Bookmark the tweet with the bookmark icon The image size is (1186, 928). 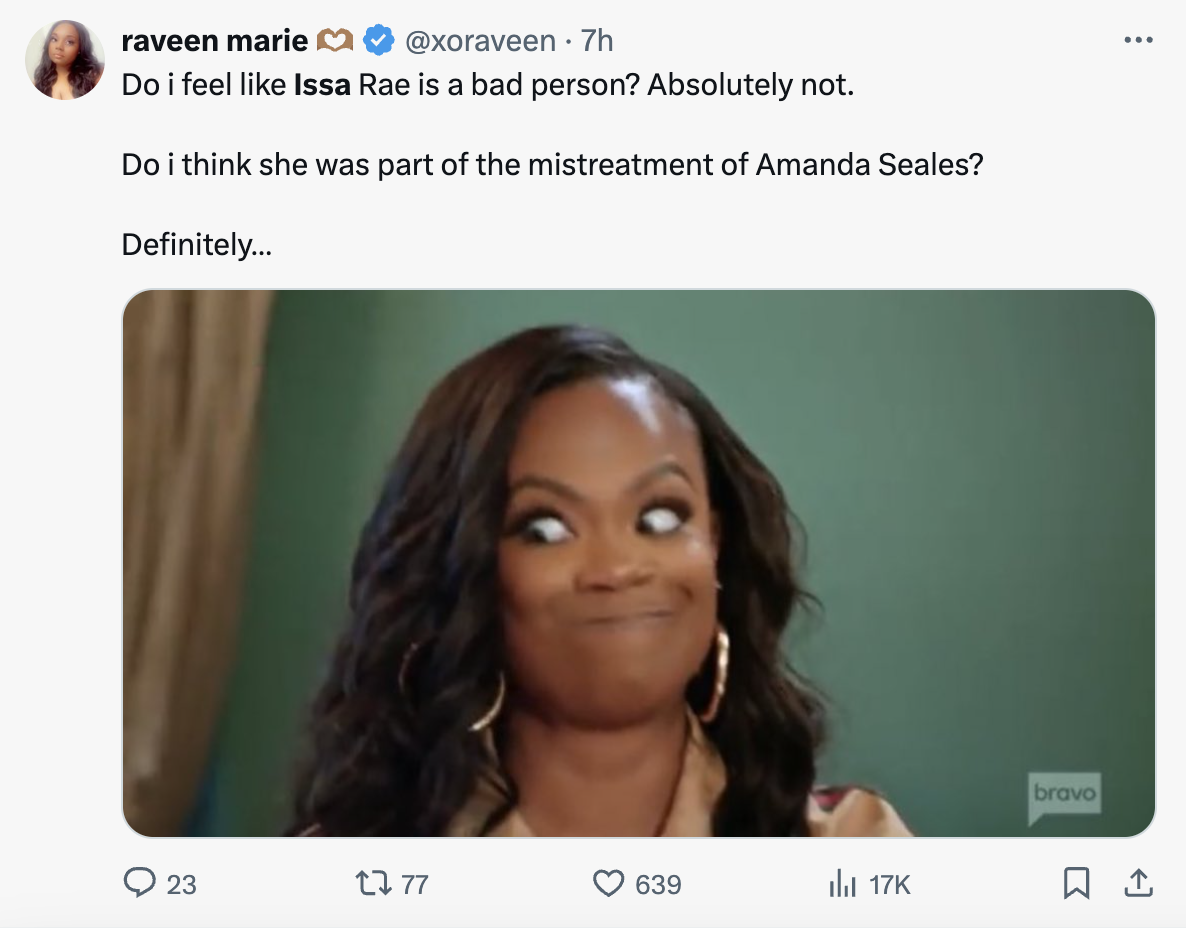(x=1078, y=884)
